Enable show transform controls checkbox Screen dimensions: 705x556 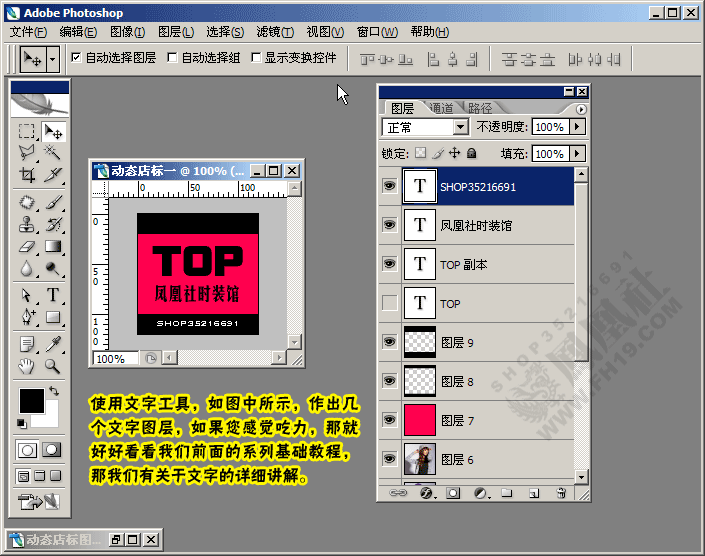[256, 58]
